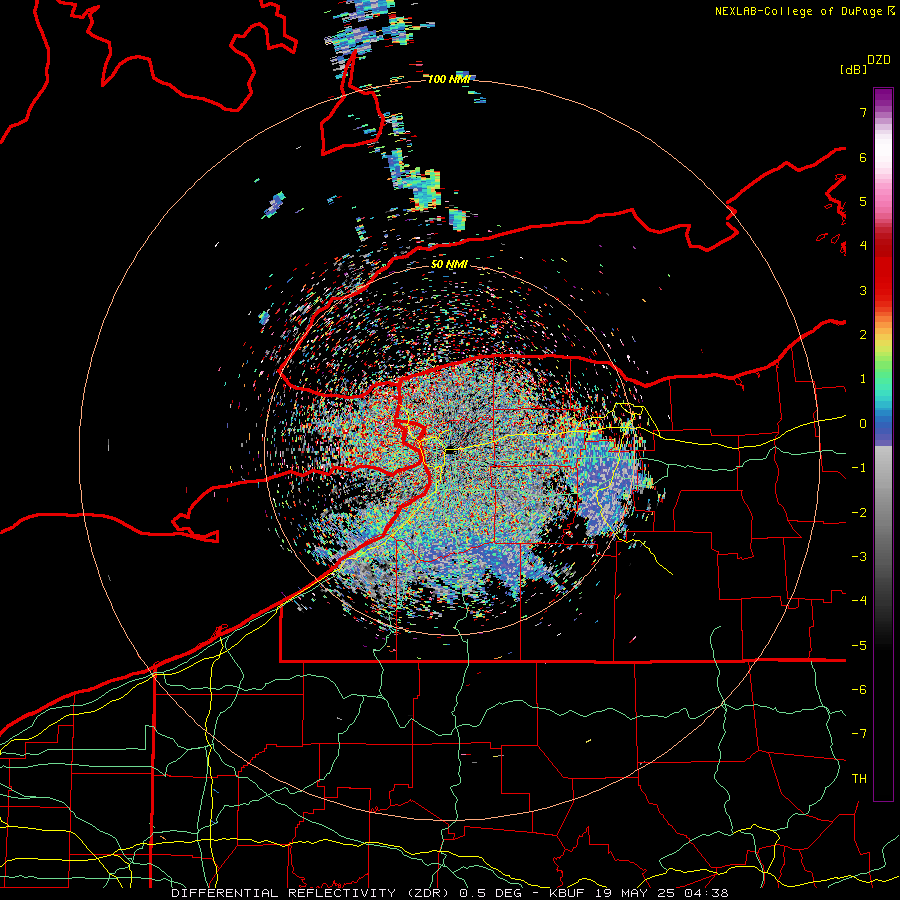
Task: Click the 1 value on the color scale
Action: coord(863,379)
